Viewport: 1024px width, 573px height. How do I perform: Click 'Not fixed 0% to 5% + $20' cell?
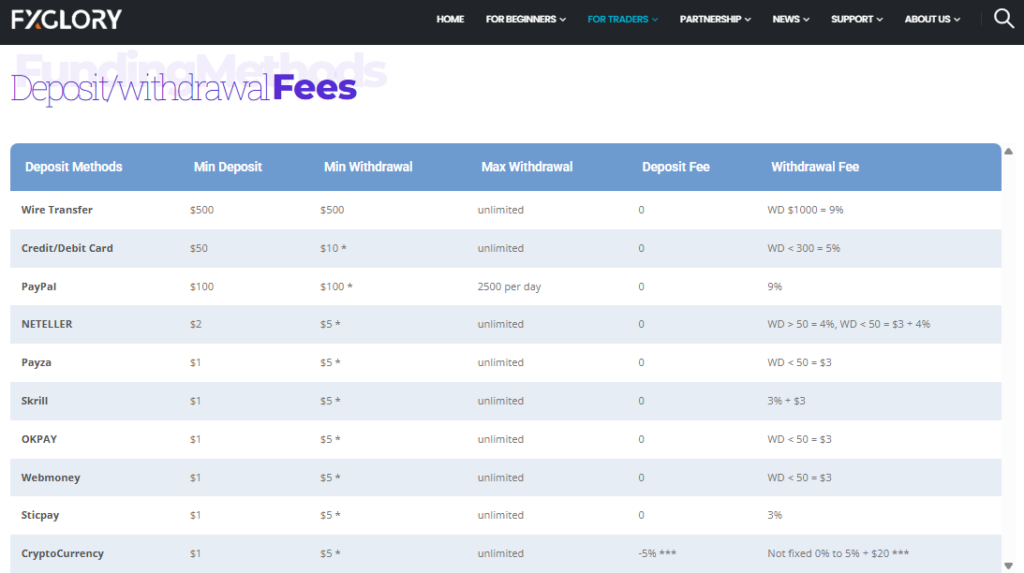click(838, 553)
